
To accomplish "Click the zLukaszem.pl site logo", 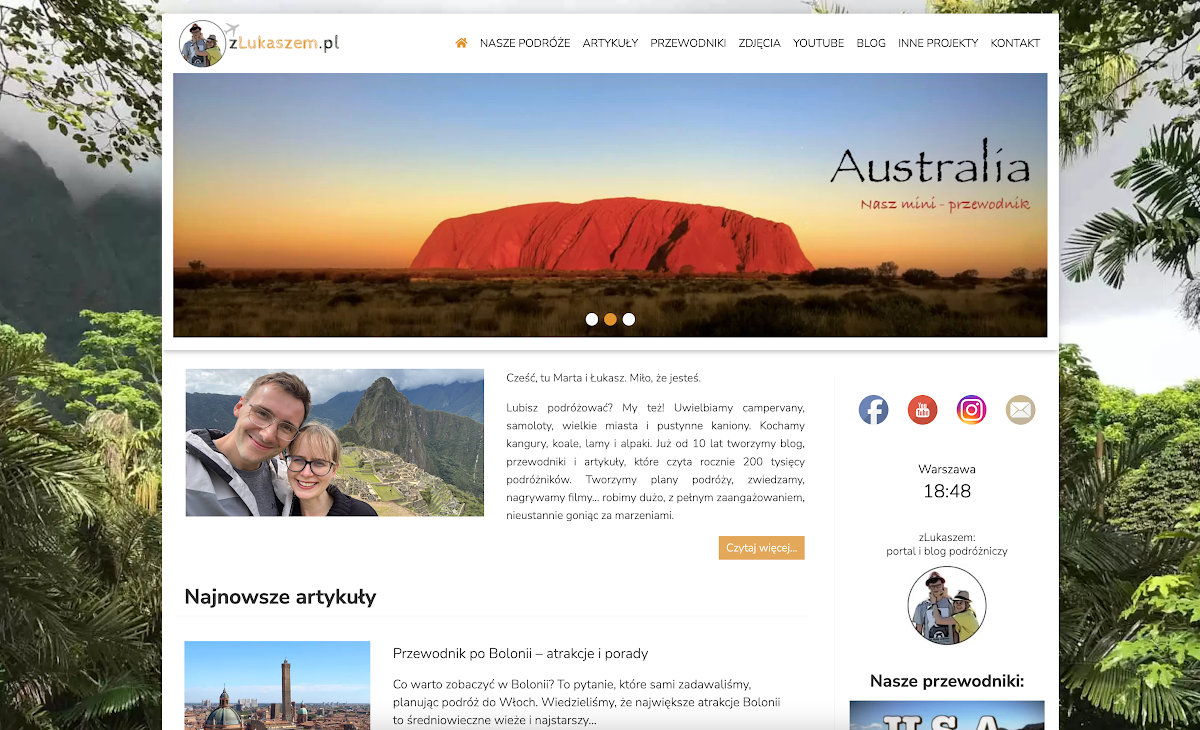I will tap(260, 43).
